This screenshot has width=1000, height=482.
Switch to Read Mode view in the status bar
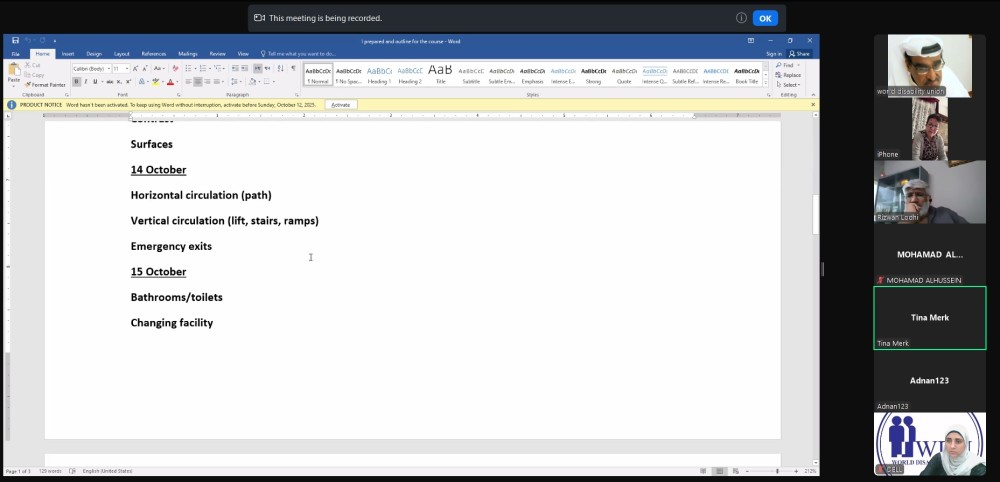click(703, 471)
